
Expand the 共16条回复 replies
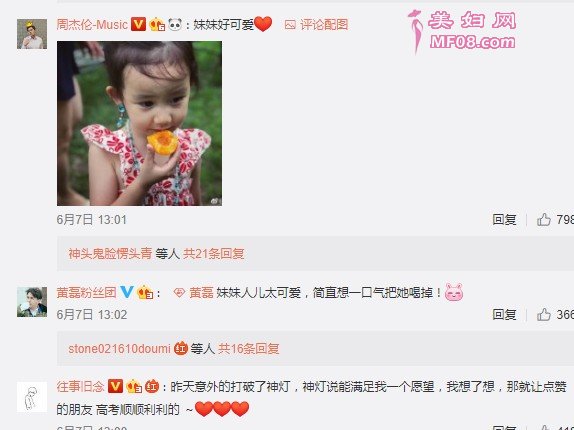coord(249,348)
